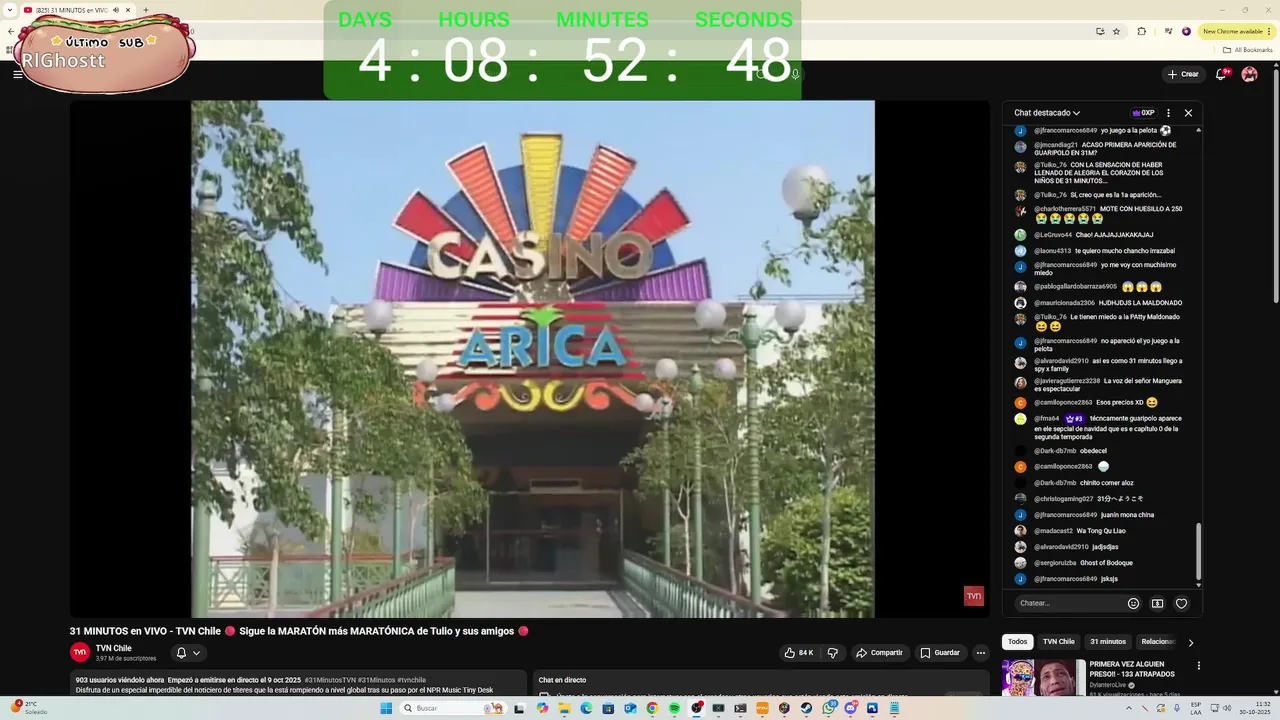Open the chat emoji picker
The height and width of the screenshot is (720, 1280).
pos(1133,603)
